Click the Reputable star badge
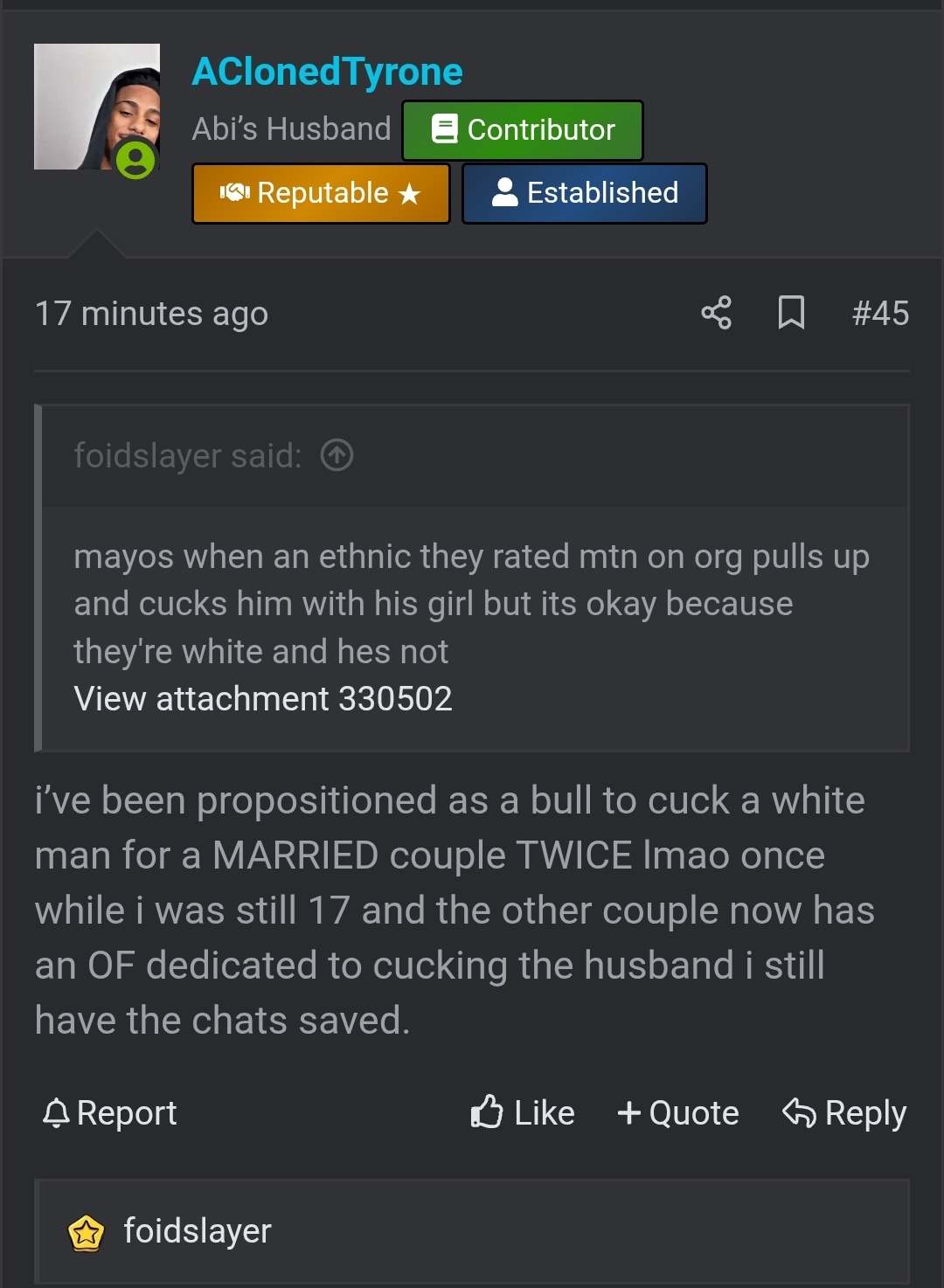The width and height of the screenshot is (944, 1288). pos(321,193)
